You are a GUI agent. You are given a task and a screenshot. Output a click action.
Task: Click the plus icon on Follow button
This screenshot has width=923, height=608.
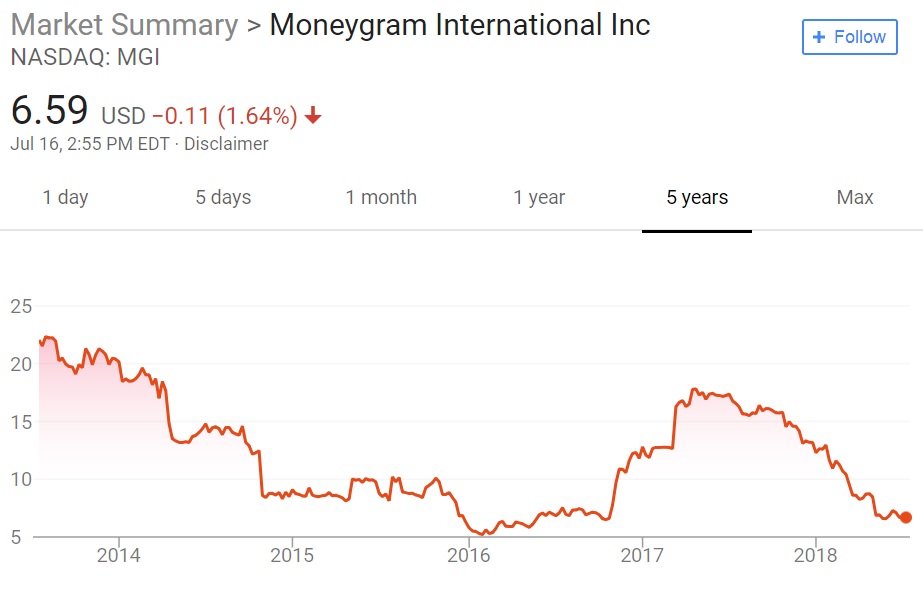[x=819, y=37]
